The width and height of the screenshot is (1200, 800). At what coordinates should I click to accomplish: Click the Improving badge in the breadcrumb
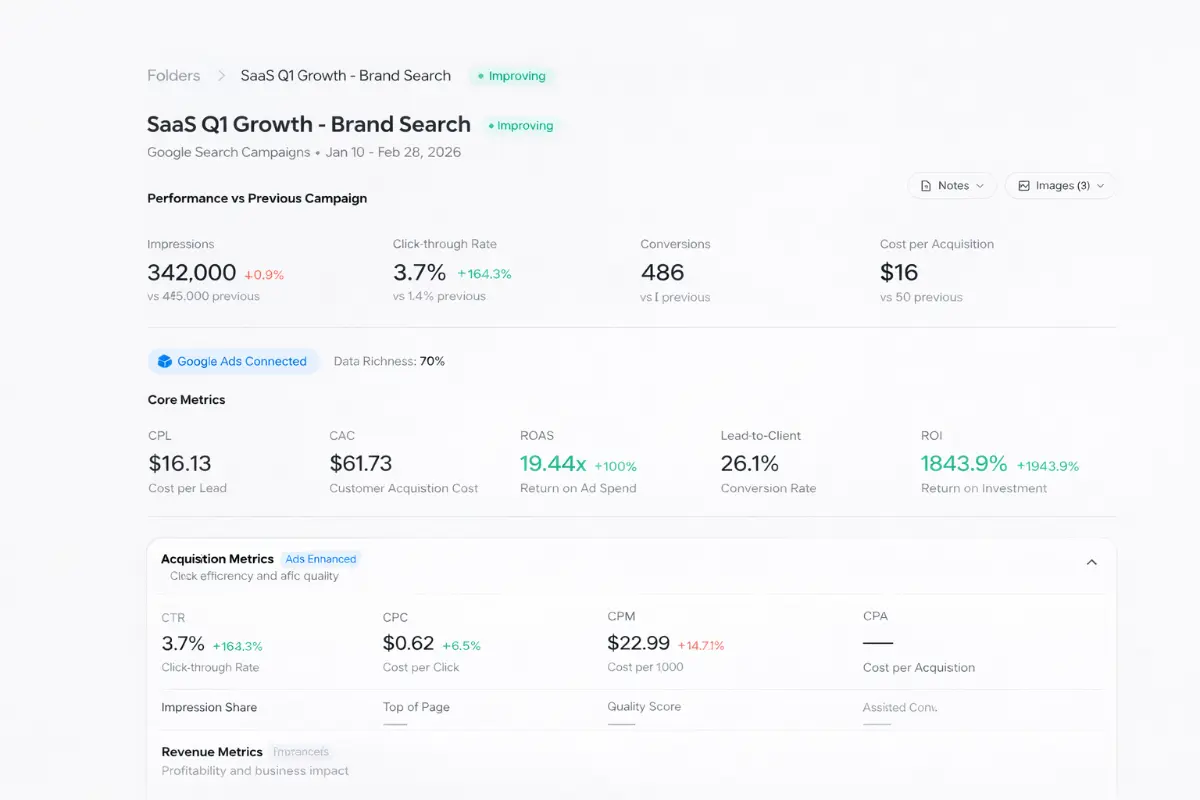tap(512, 76)
